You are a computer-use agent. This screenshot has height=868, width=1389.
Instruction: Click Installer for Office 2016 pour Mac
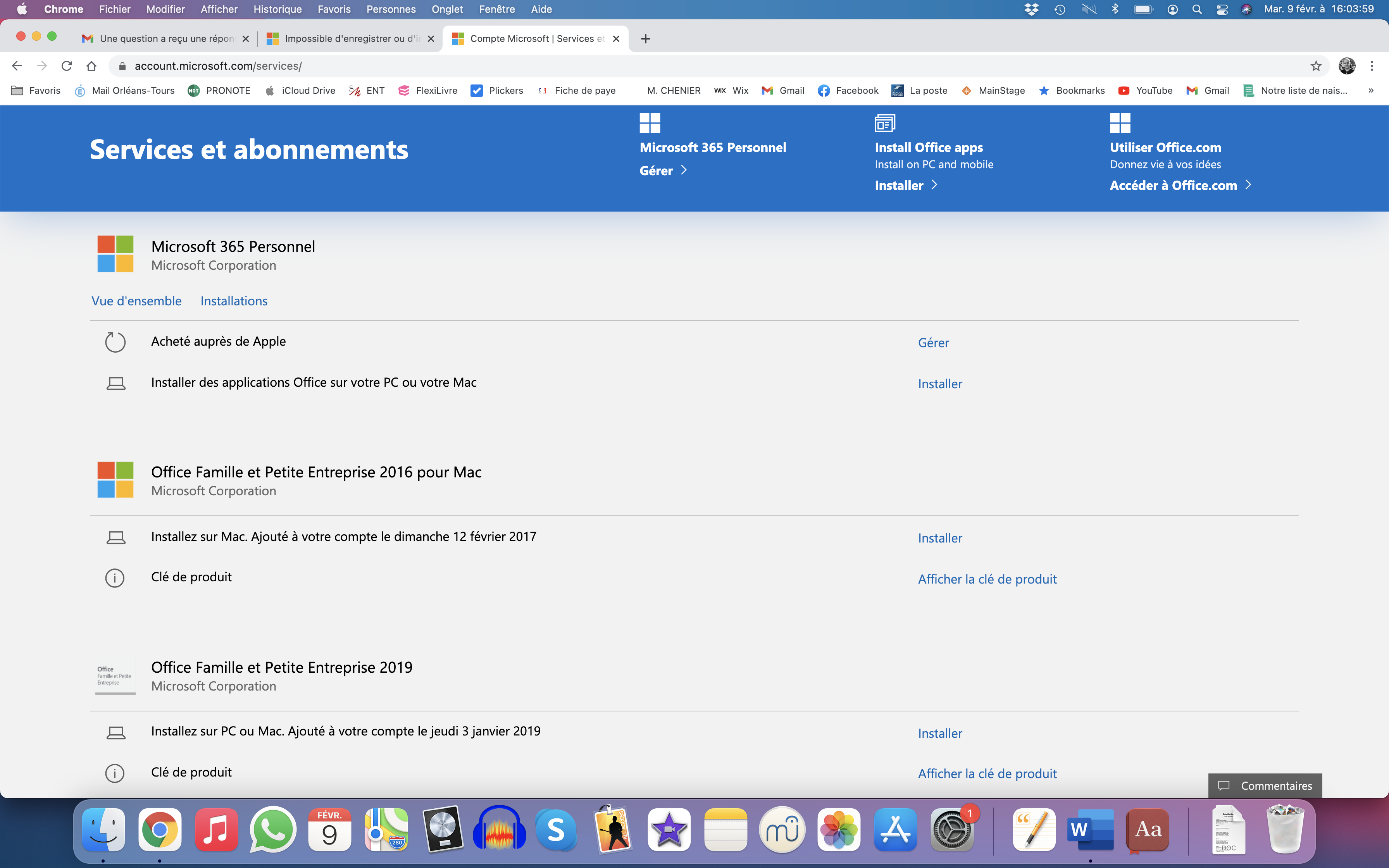pos(939,539)
